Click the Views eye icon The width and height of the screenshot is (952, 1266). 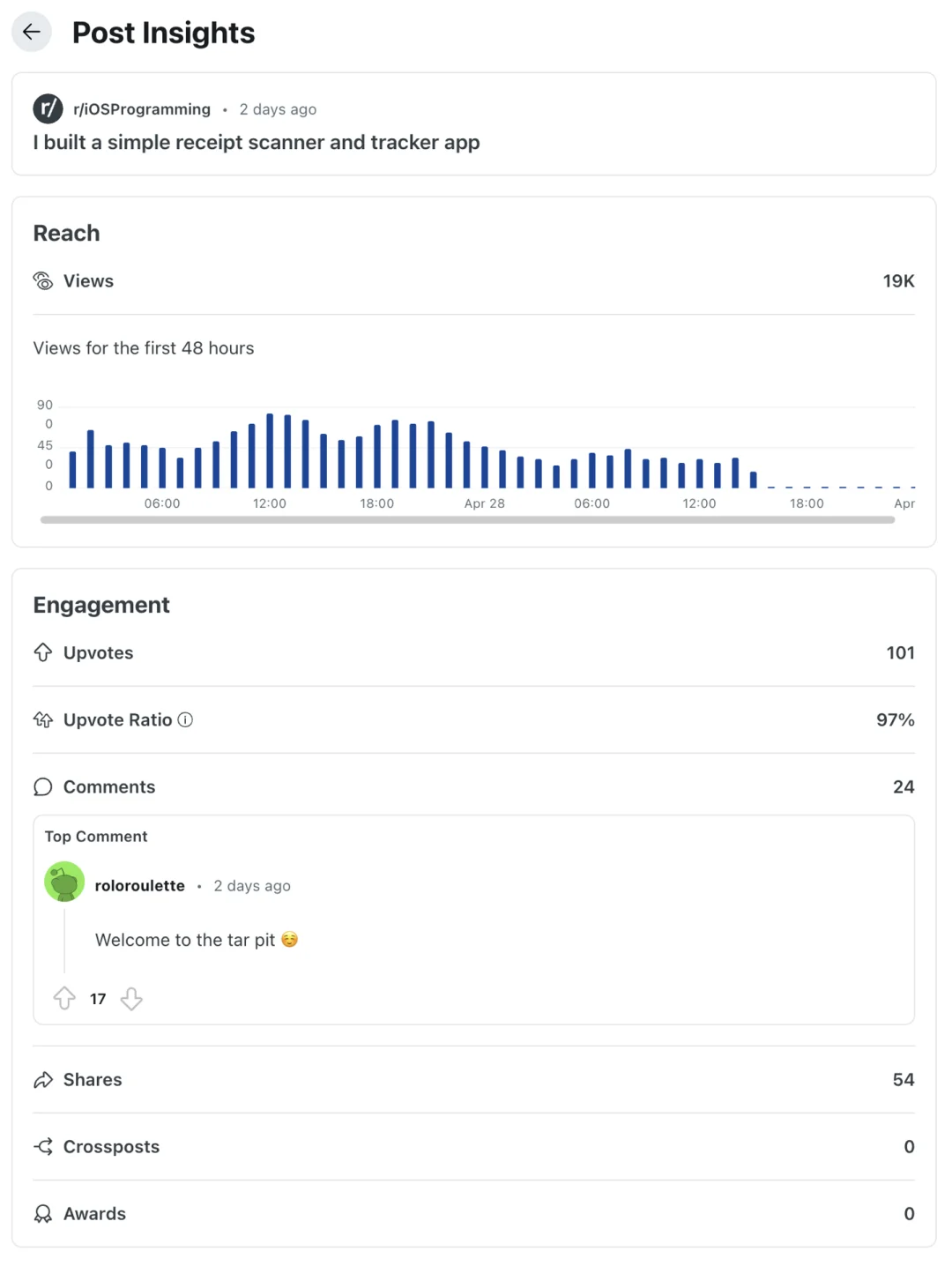point(43,281)
